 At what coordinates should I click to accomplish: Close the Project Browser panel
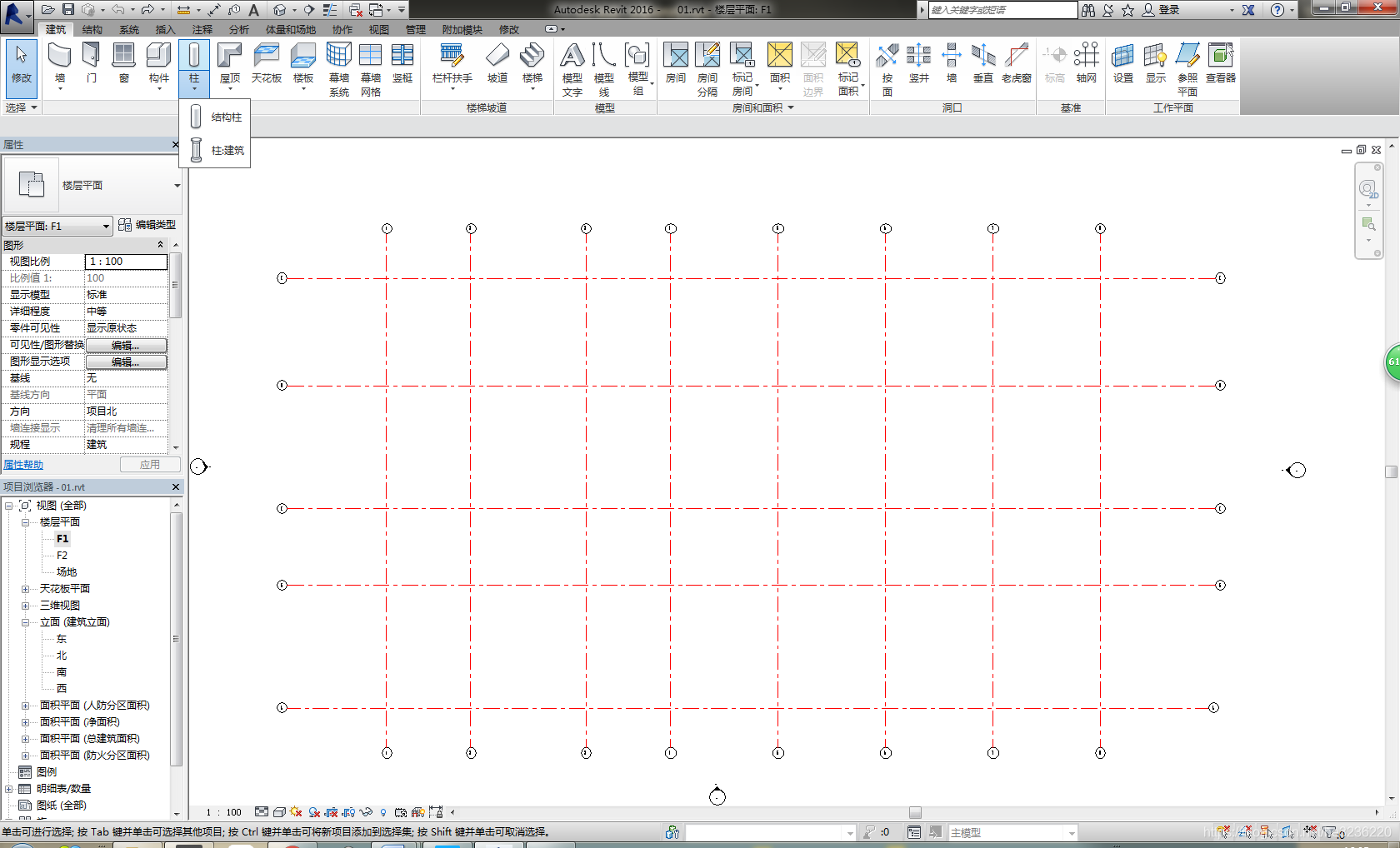[175, 486]
